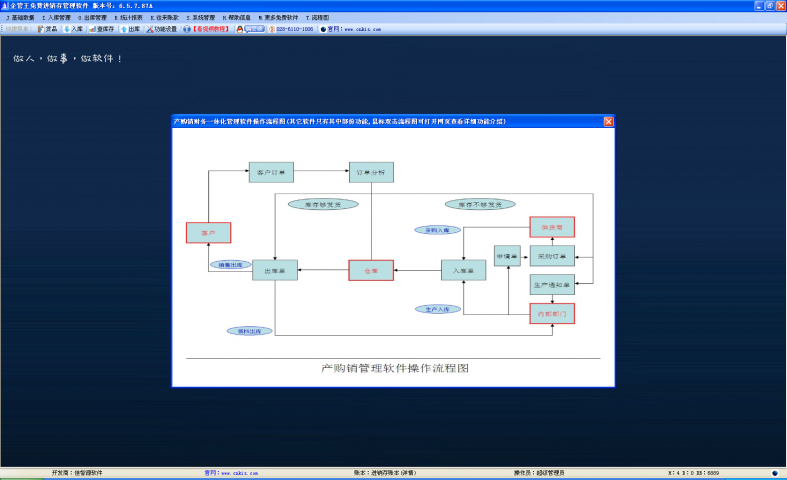Image resolution: width=787 pixels, height=480 pixels.
Task: Open the 入库 toolbar shortcut
Action: coord(73,29)
